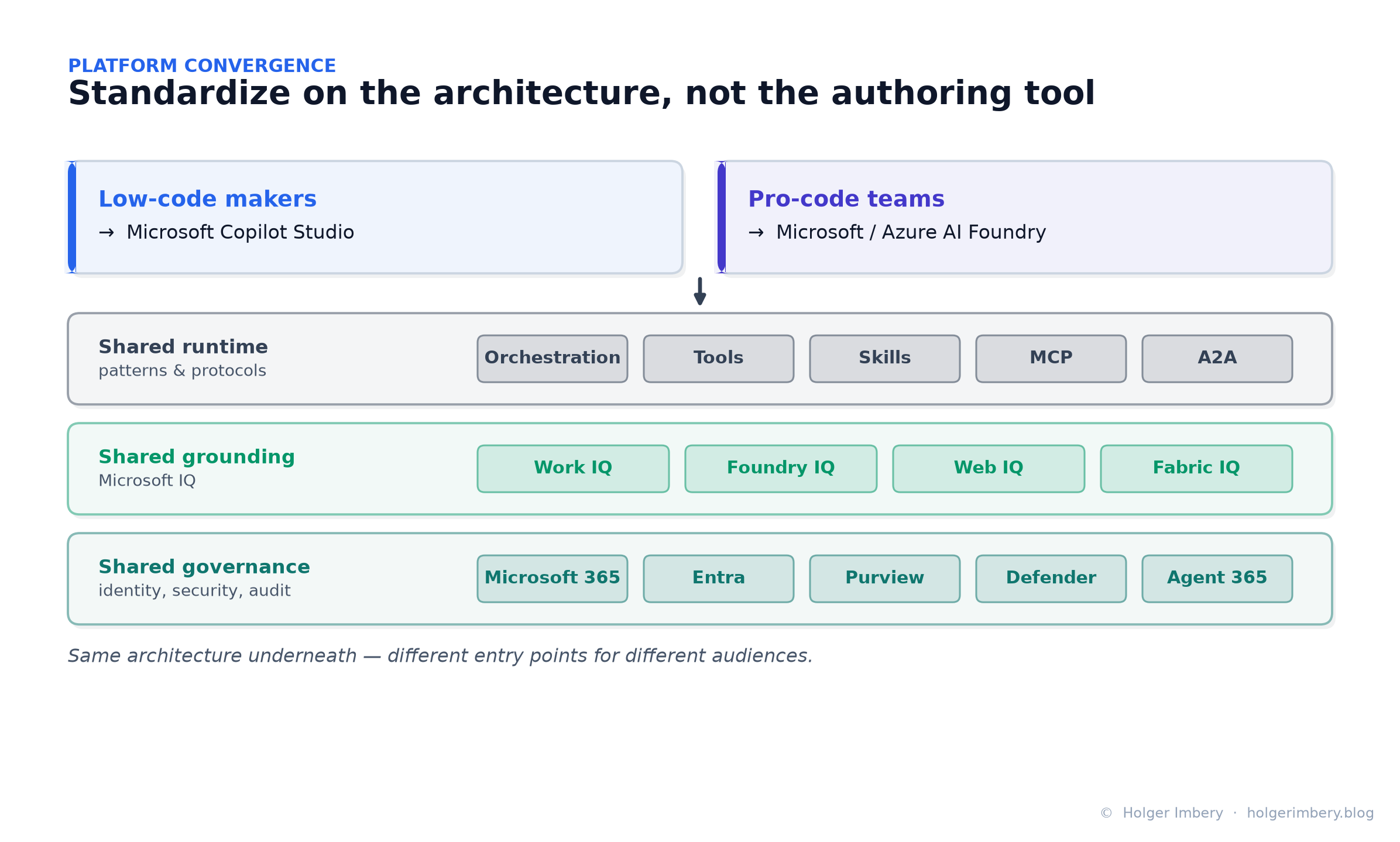Click the Low-code makers heading
The image size is (1400, 842).
pyautogui.click(x=207, y=199)
